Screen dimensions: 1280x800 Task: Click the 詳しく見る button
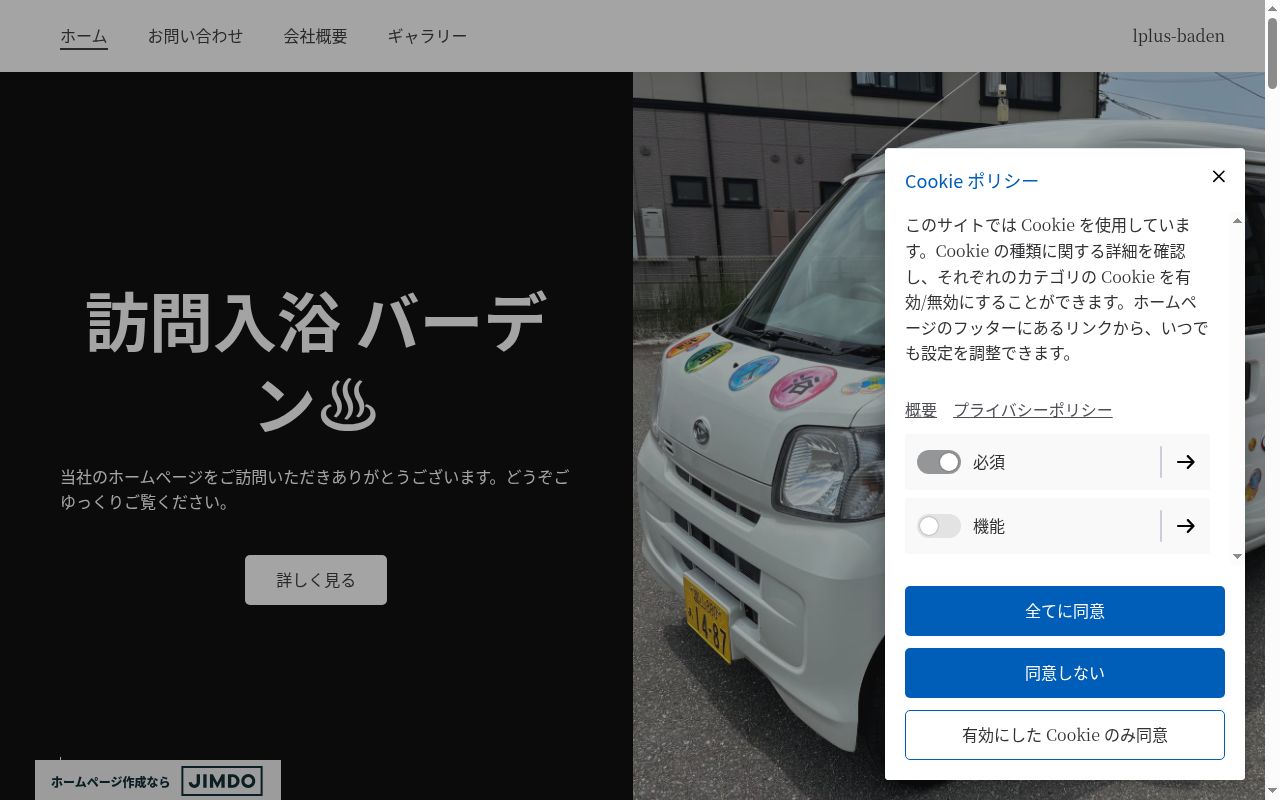(316, 580)
